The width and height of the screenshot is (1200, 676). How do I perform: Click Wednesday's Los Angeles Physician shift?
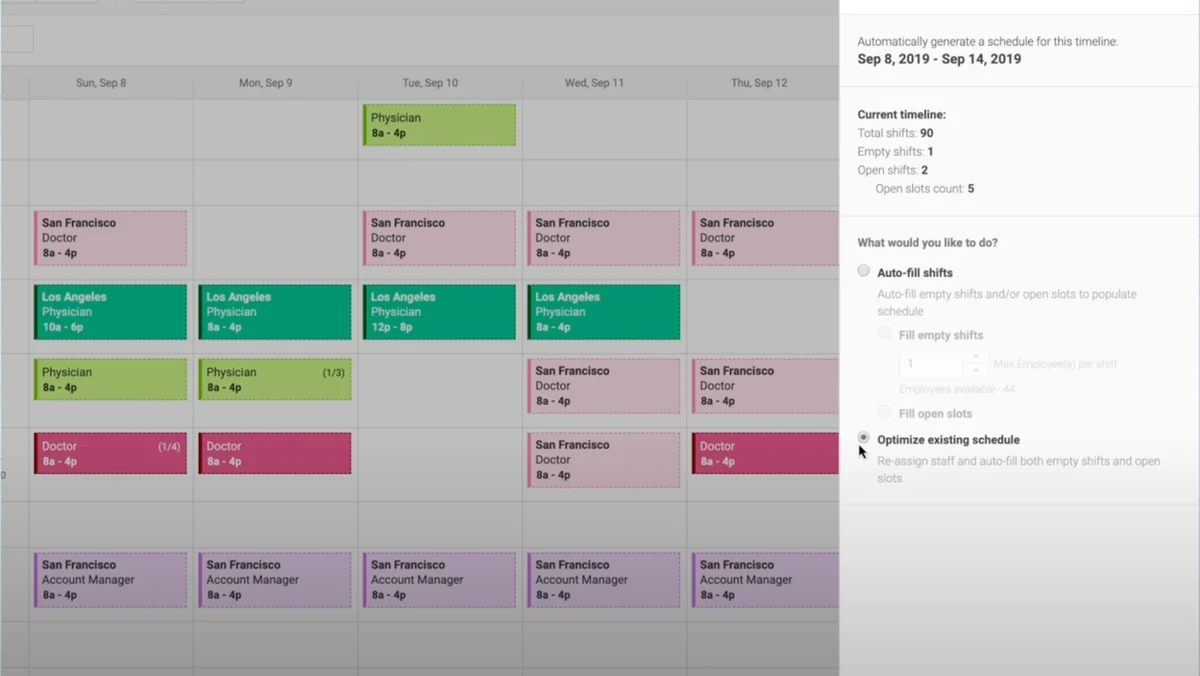603,312
